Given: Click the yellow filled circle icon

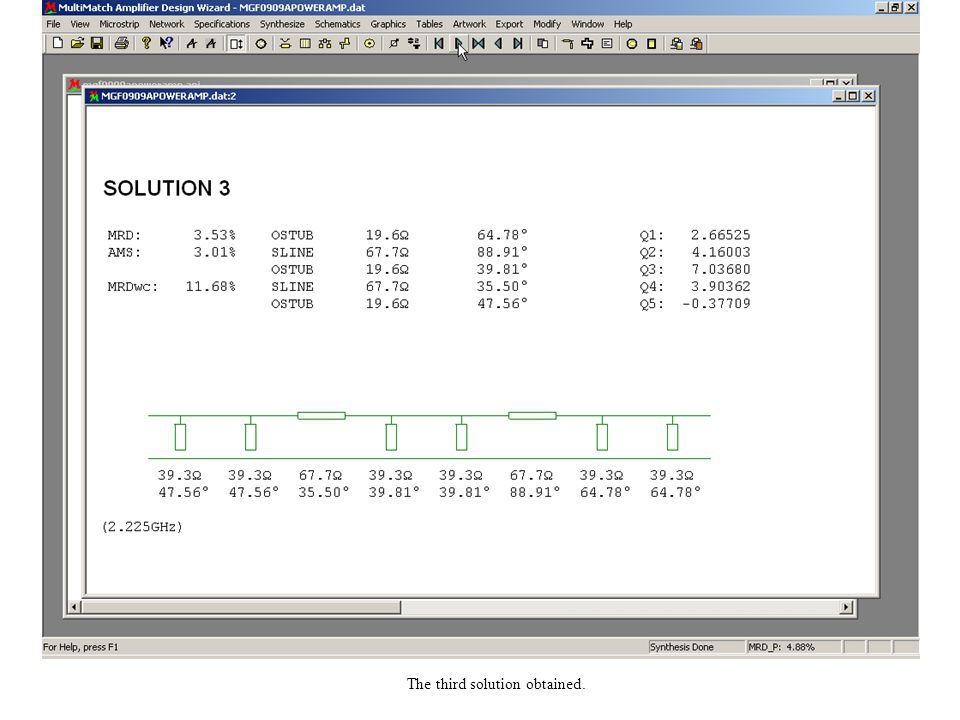Looking at the screenshot, I should 632,43.
